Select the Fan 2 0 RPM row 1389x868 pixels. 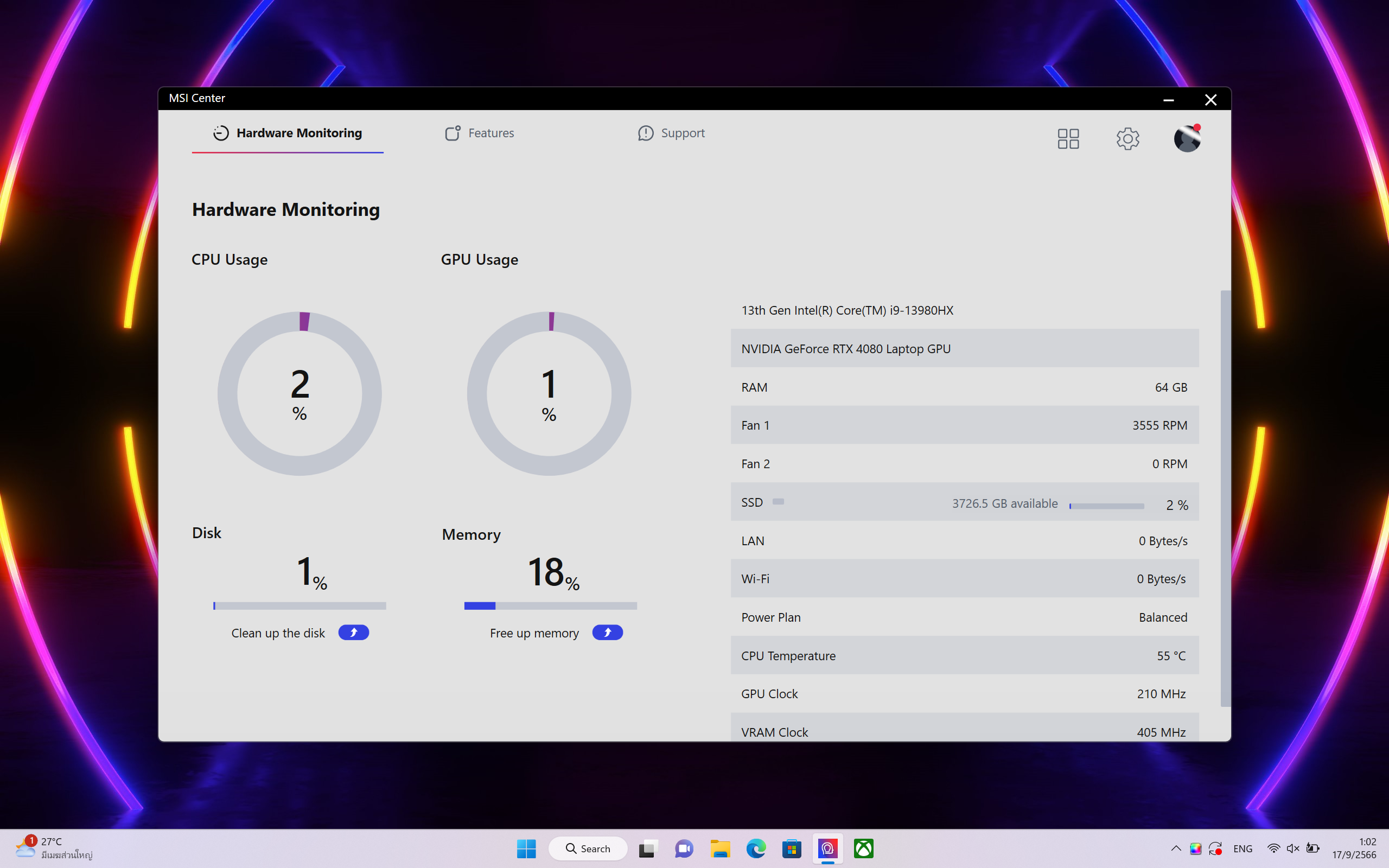click(965, 463)
